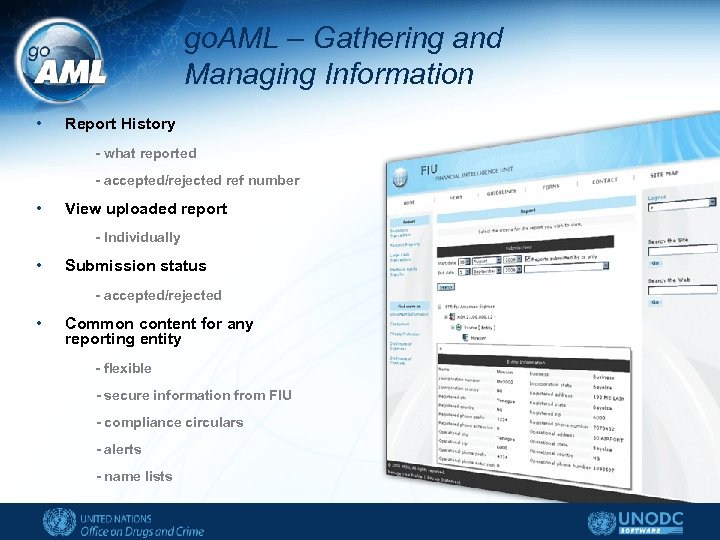Click the 'name lists' sub-bullet text

(x=138, y=477)
